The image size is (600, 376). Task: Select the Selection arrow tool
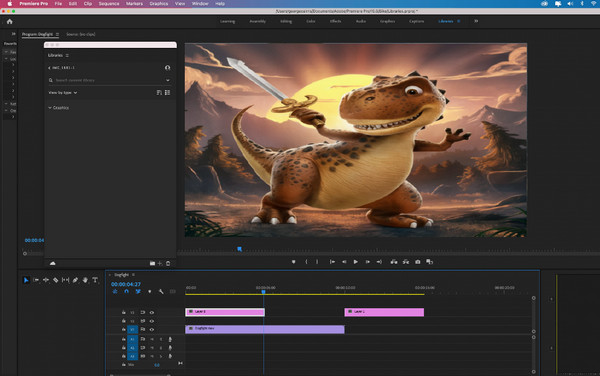[26, 280]
